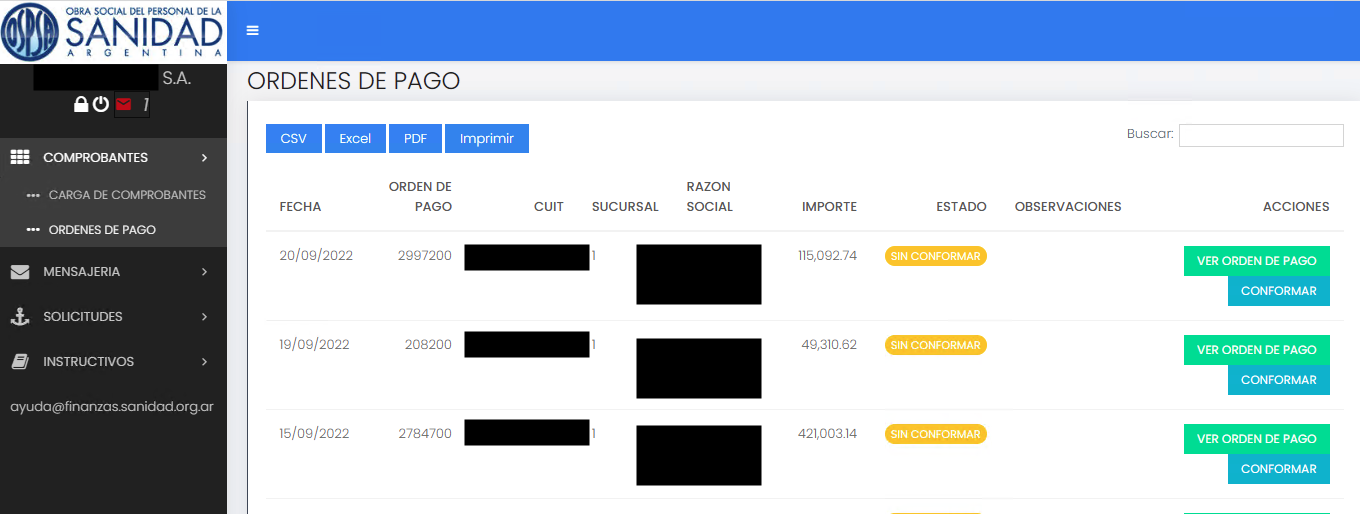Click the lock icon in sidebar
1360x514 pixels.
click(x=81, y=104)
